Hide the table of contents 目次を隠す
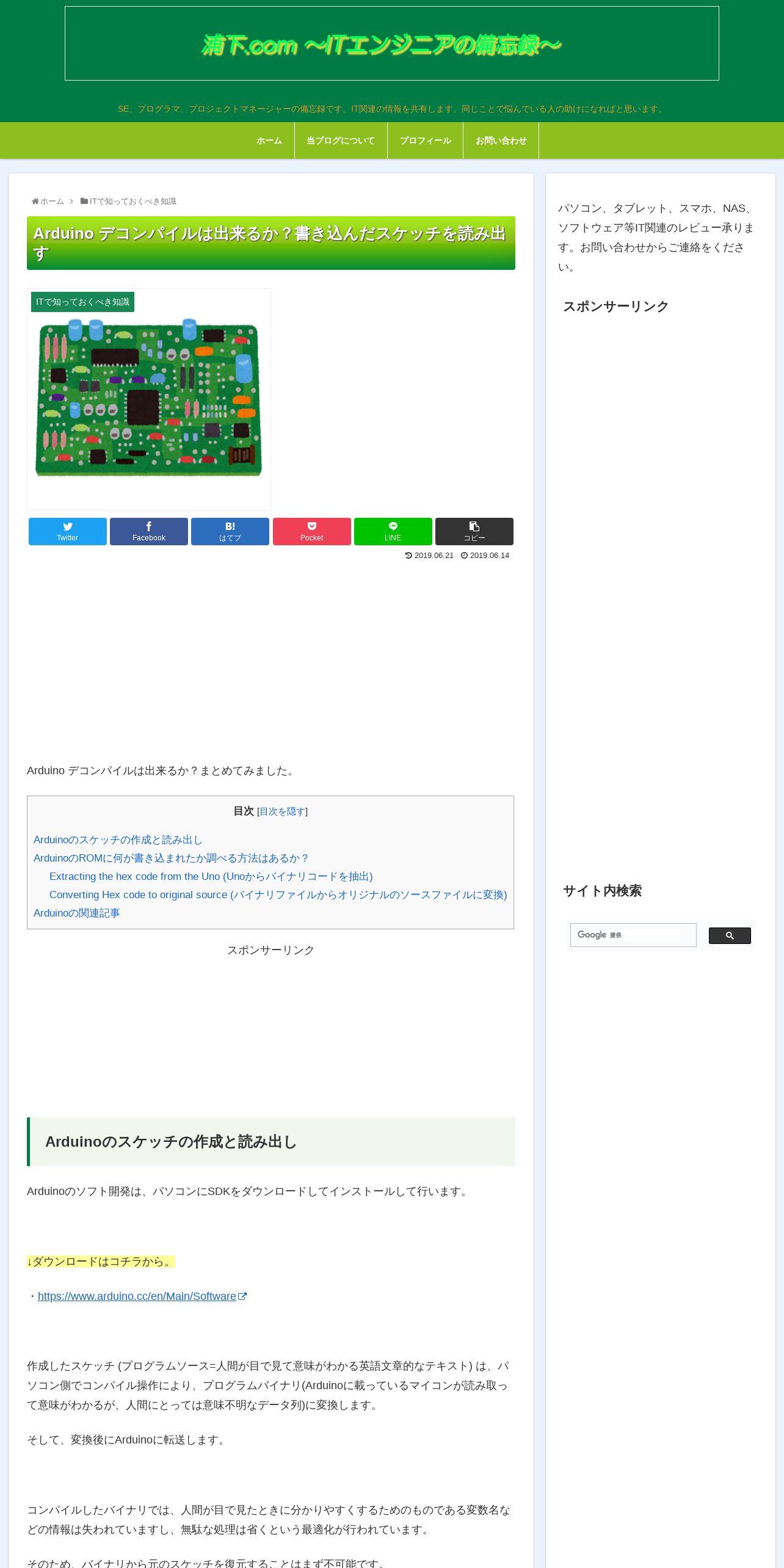The image size is (784, 1568). coord(282,811)
